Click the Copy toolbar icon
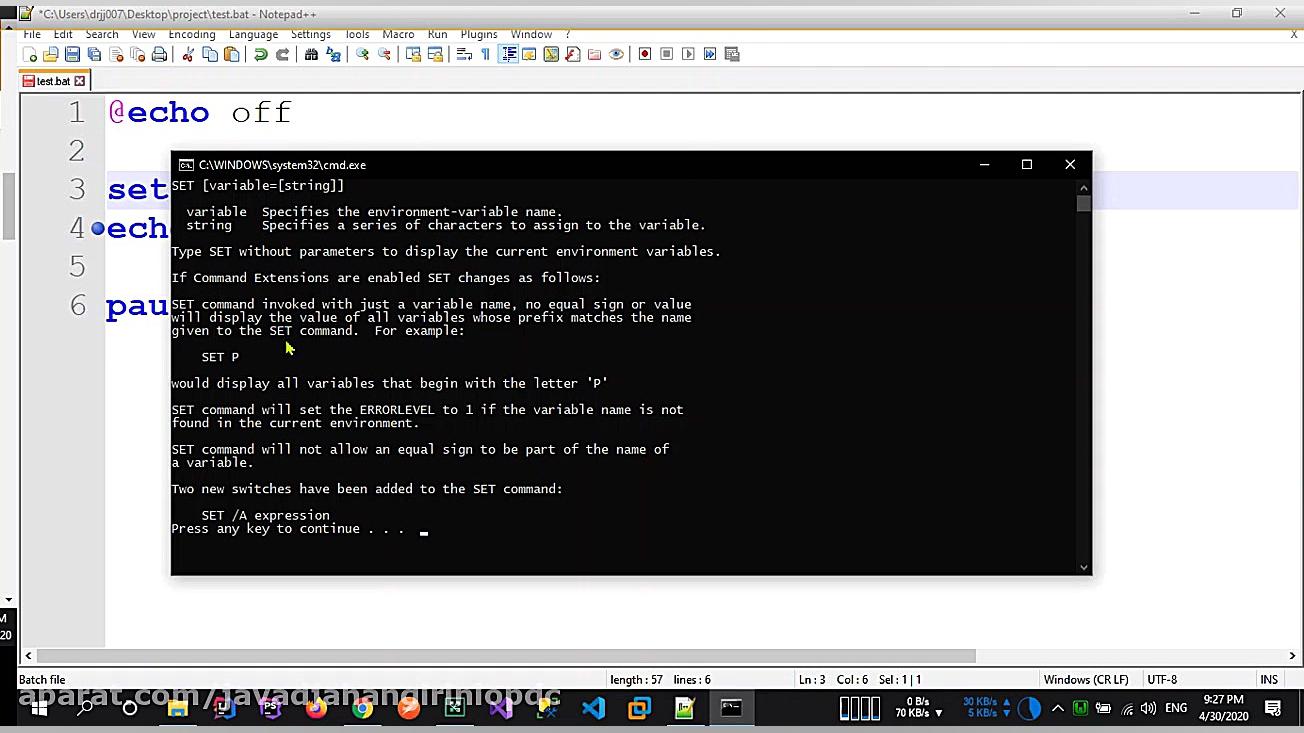This screenshot has height=733, width=1304. click(210, 54)
